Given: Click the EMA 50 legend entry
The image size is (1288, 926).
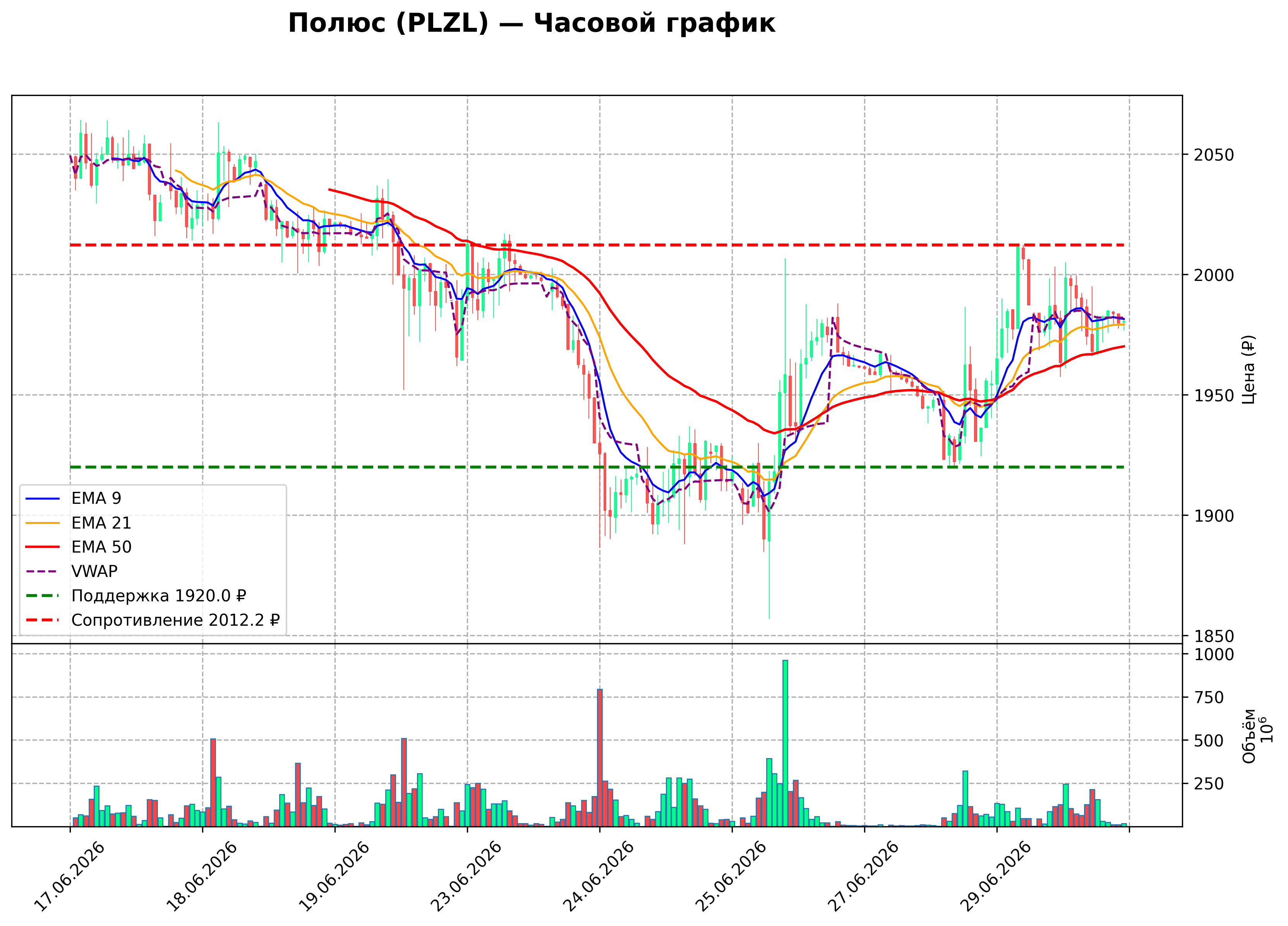Looking at the screenshot, I should [x=101, y=547].
